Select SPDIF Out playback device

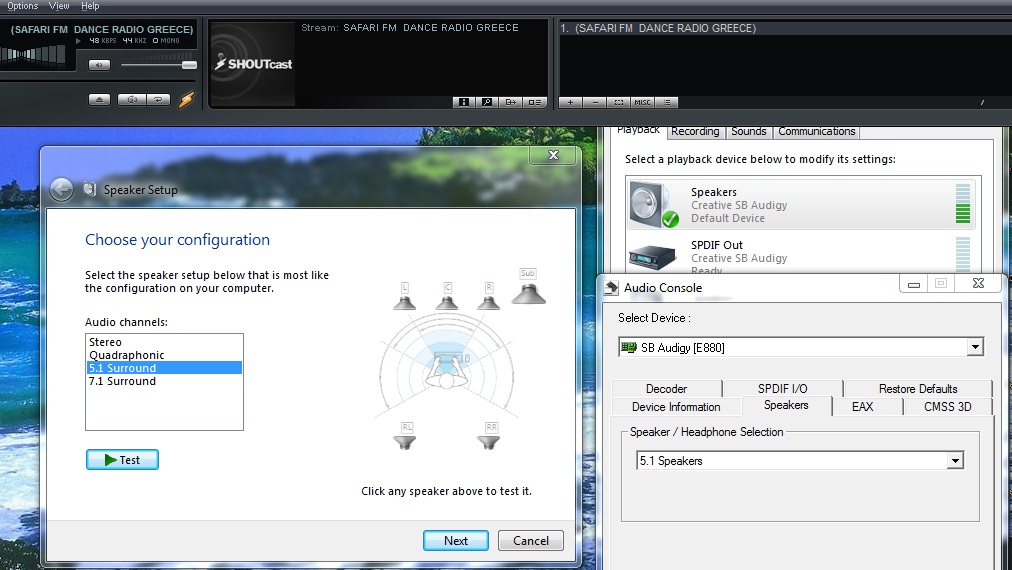800,253
